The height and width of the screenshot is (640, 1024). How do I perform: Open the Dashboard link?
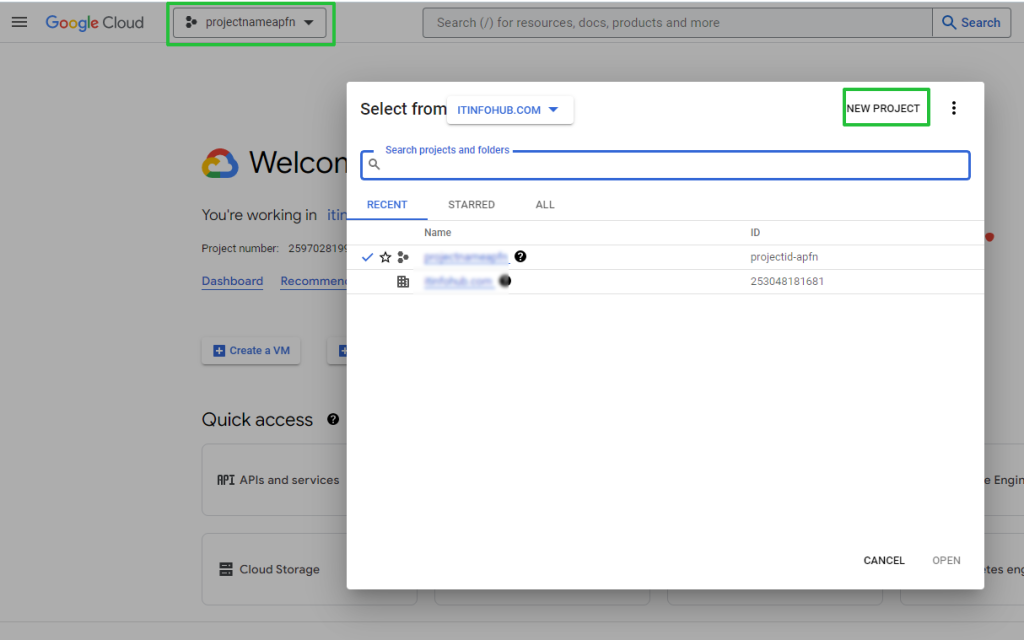pyautogui.click(x=232, y=281)
